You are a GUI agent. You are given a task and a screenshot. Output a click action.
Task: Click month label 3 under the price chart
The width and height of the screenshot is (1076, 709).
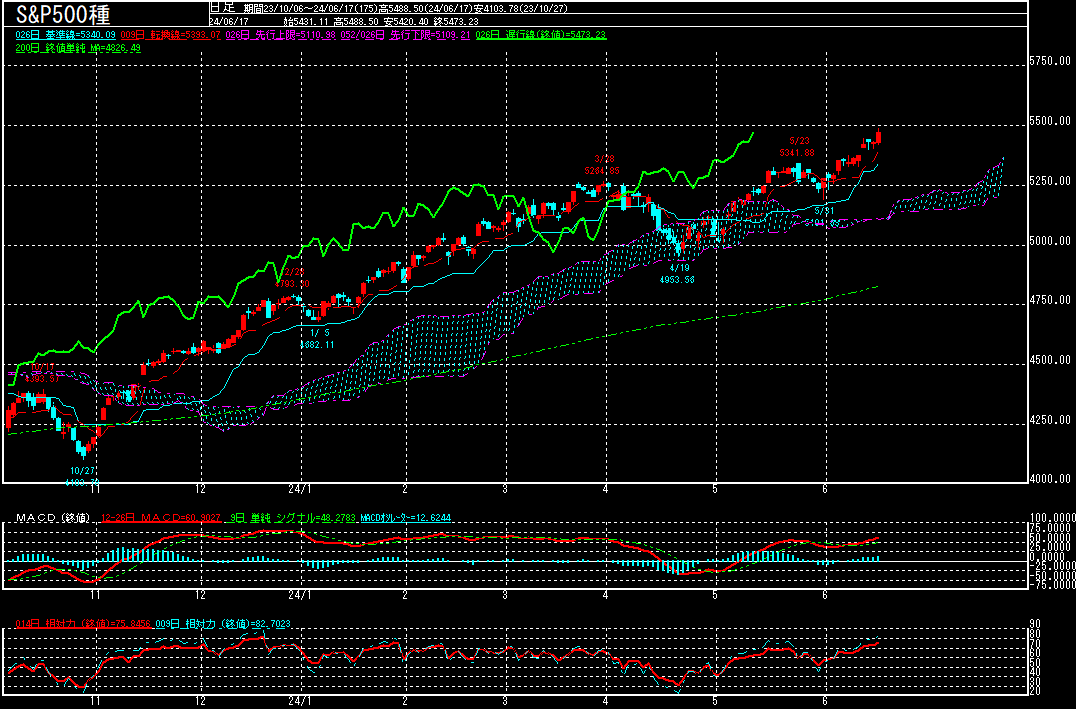pos(505,489)
